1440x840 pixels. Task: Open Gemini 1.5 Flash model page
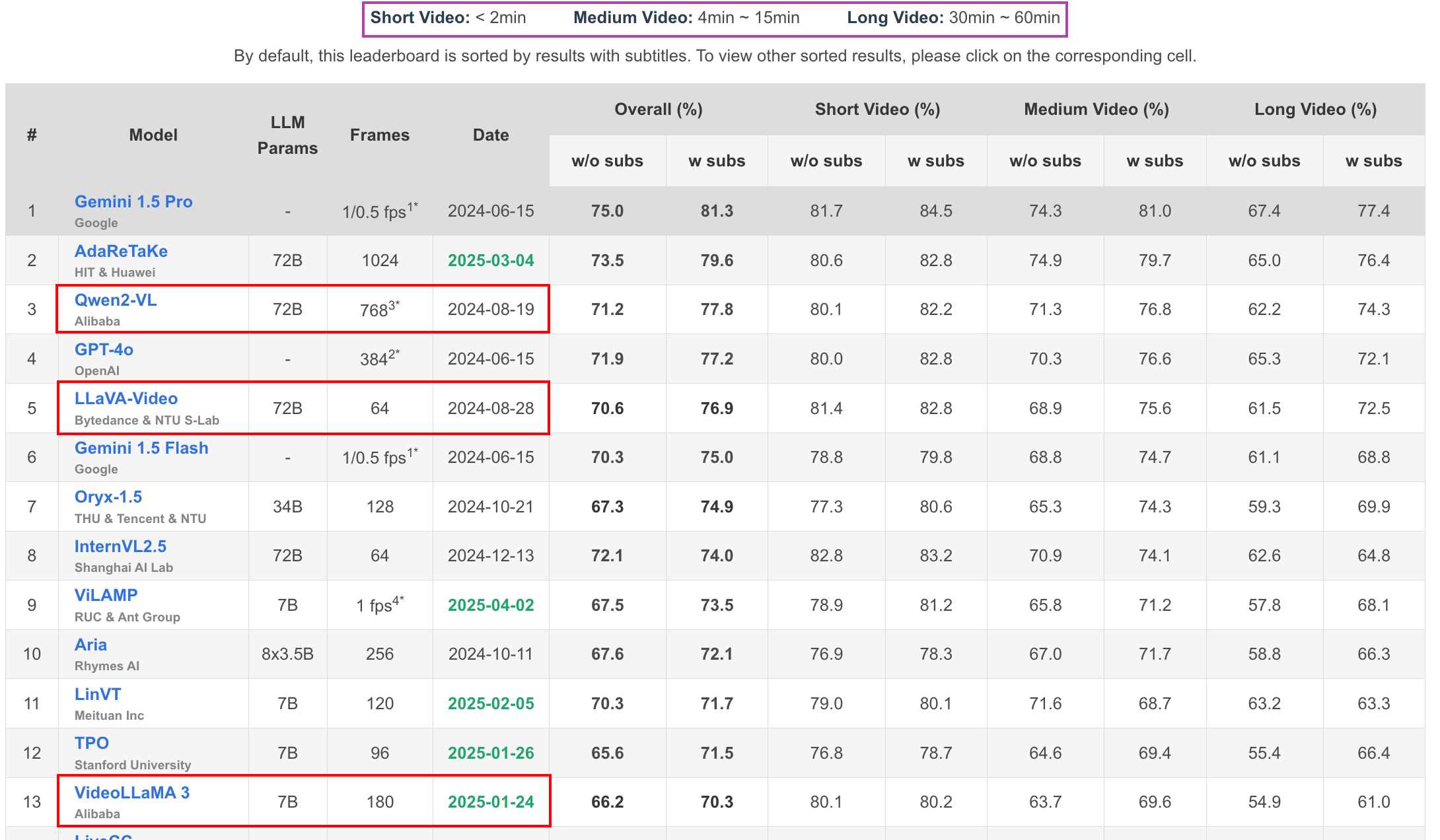141,448
